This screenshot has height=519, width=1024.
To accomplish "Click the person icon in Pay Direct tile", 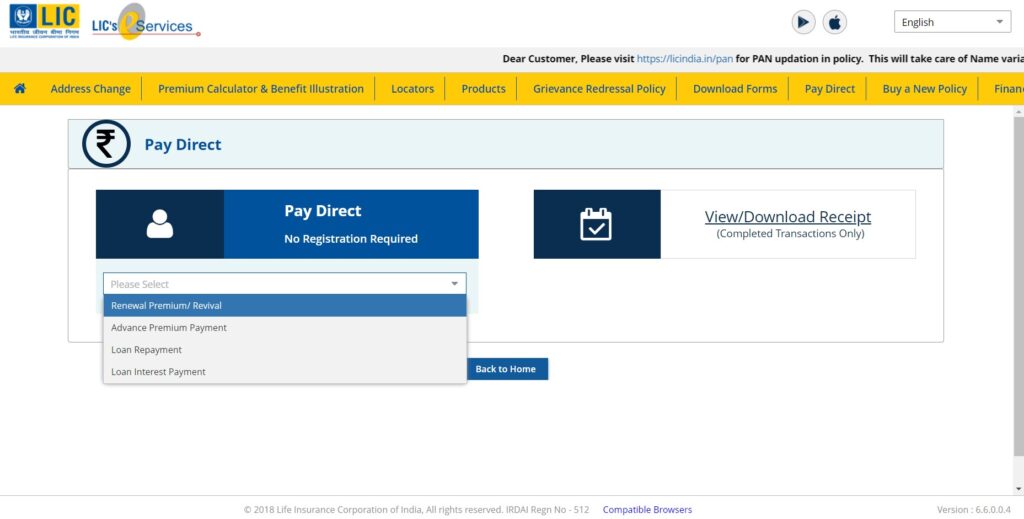I will [159, 224].
